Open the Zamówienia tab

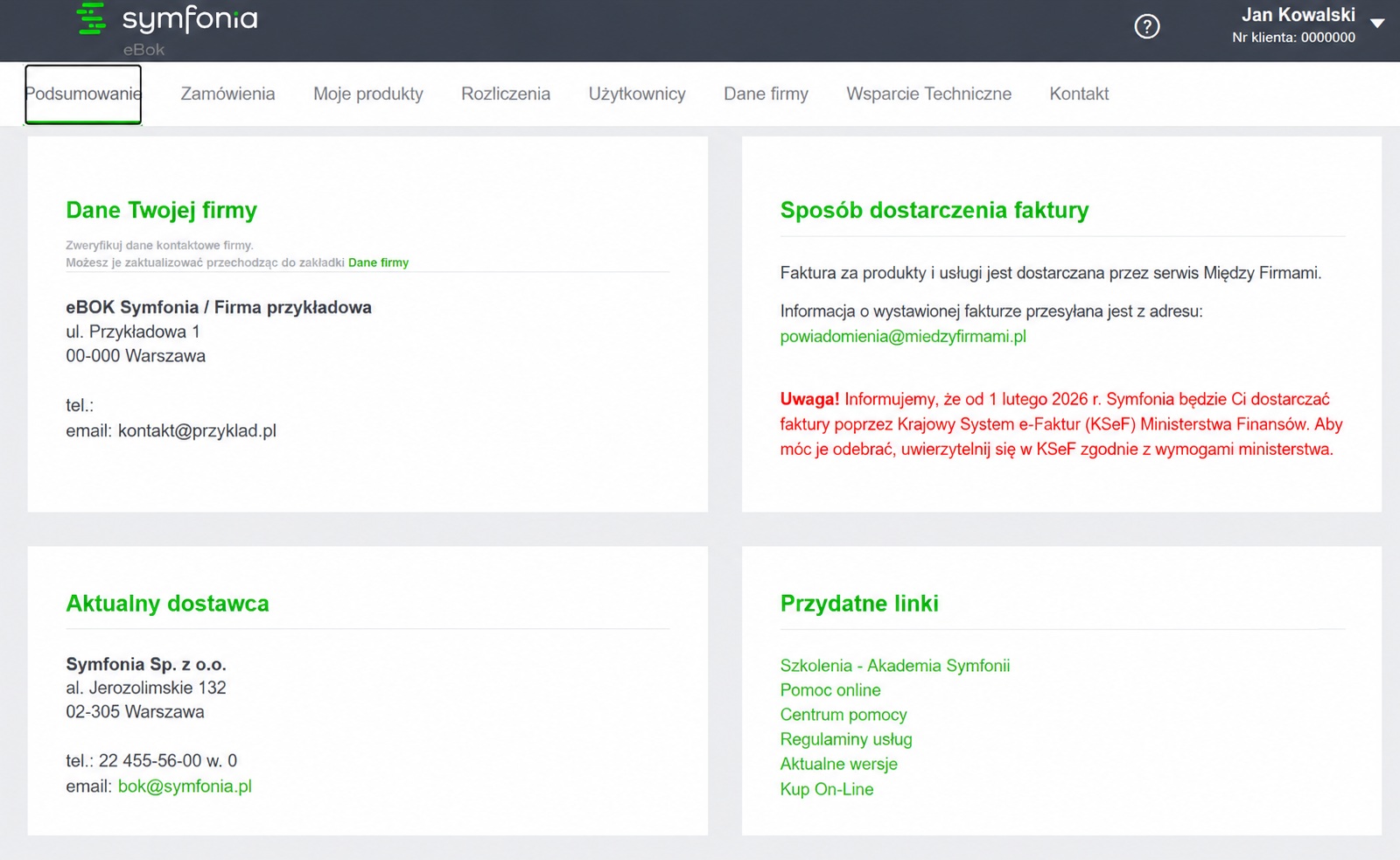[x=227, y=94]
